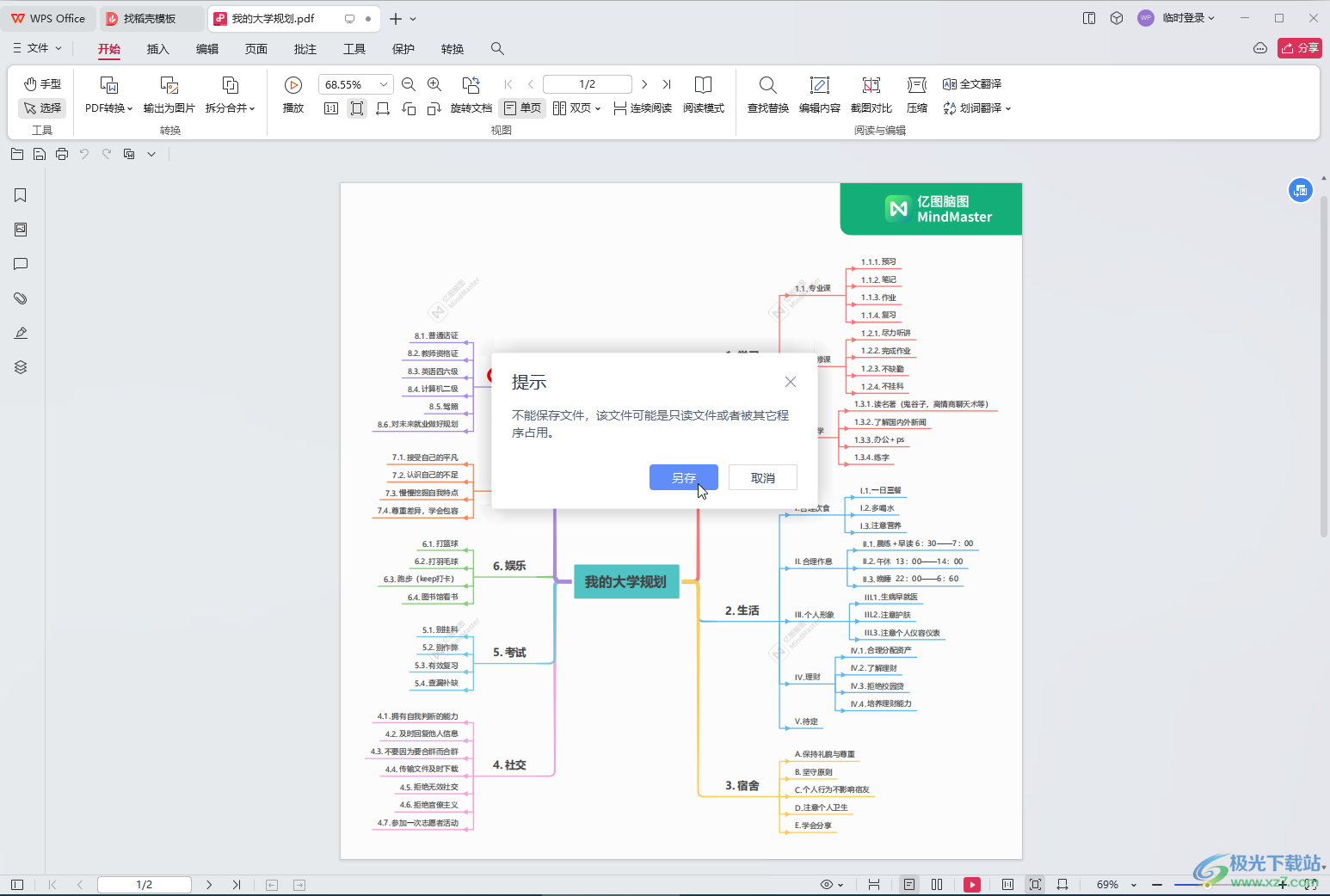Screen dimensions: 1330x896
Task: Open the new tab plus button
Action: coord(396,18)
